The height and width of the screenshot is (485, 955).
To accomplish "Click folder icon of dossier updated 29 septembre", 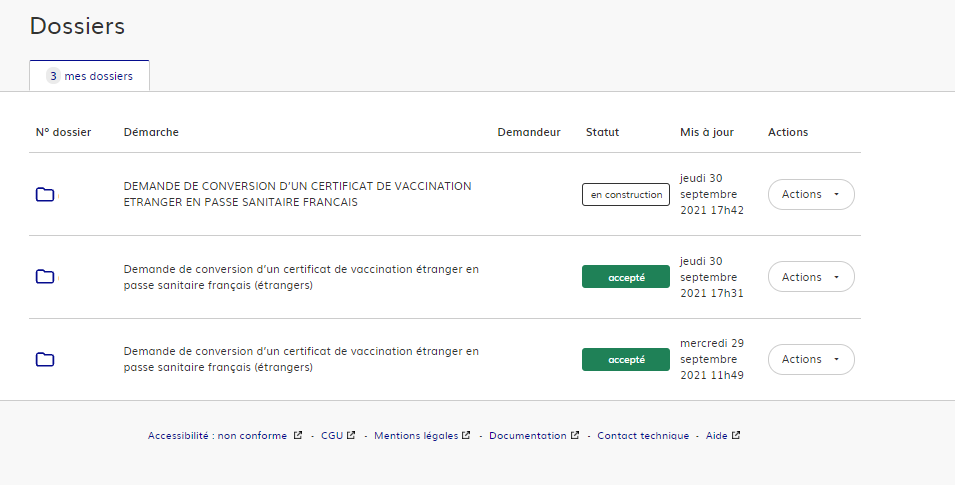I will coord(45,360).
